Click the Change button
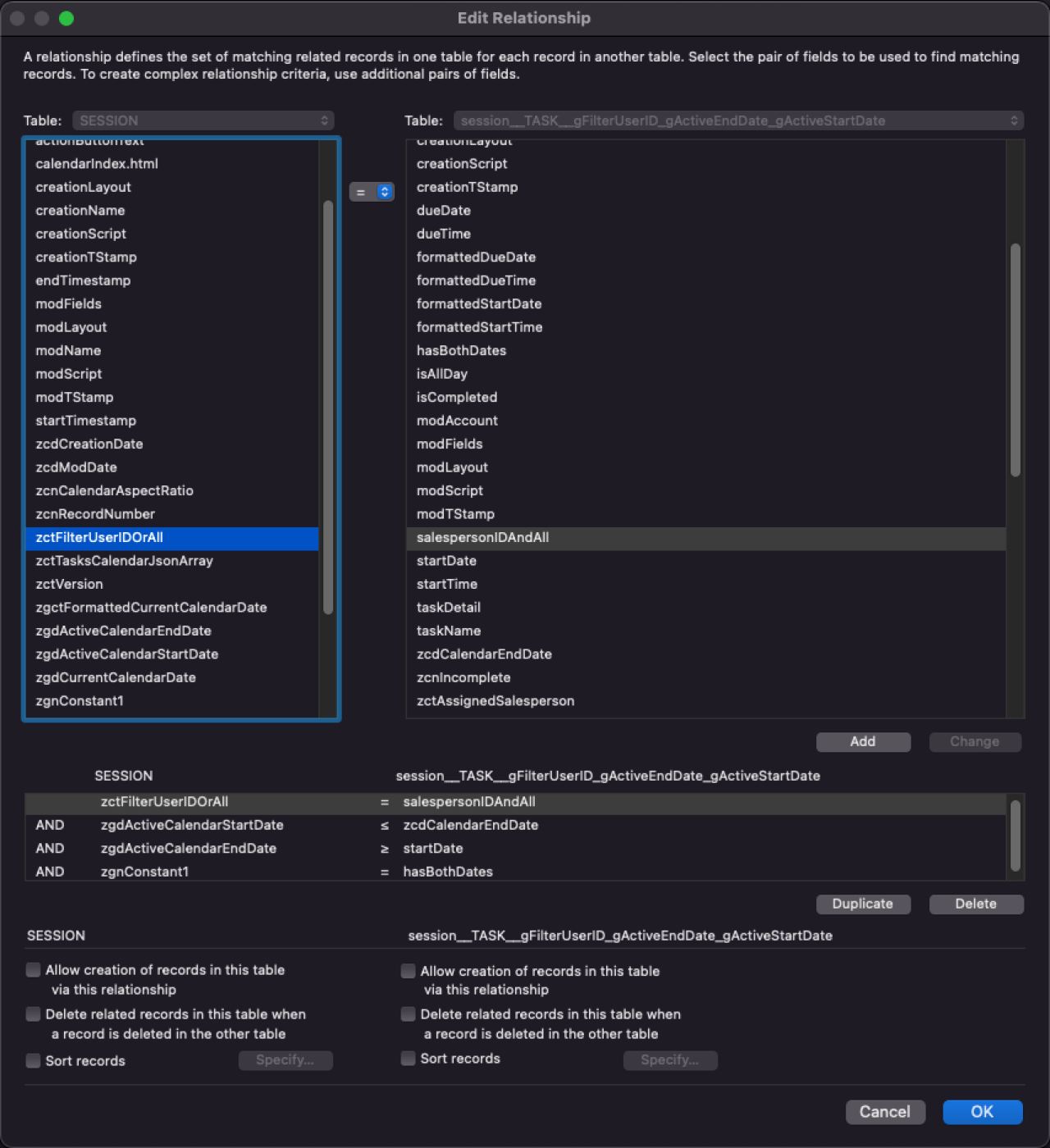The height and width of the screenshot is (1148, 1050). 975,741
